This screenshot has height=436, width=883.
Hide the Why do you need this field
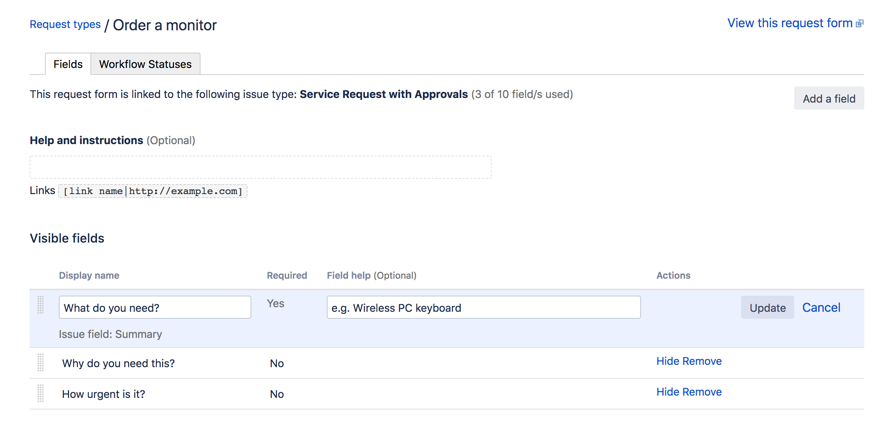click(x=667, y=361)
